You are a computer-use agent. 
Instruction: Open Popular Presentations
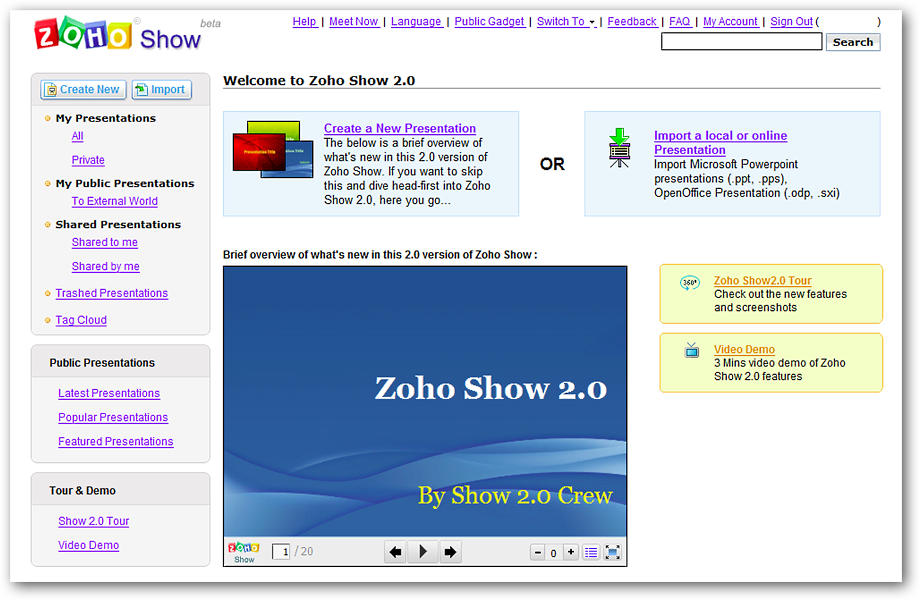pos(113,418)
